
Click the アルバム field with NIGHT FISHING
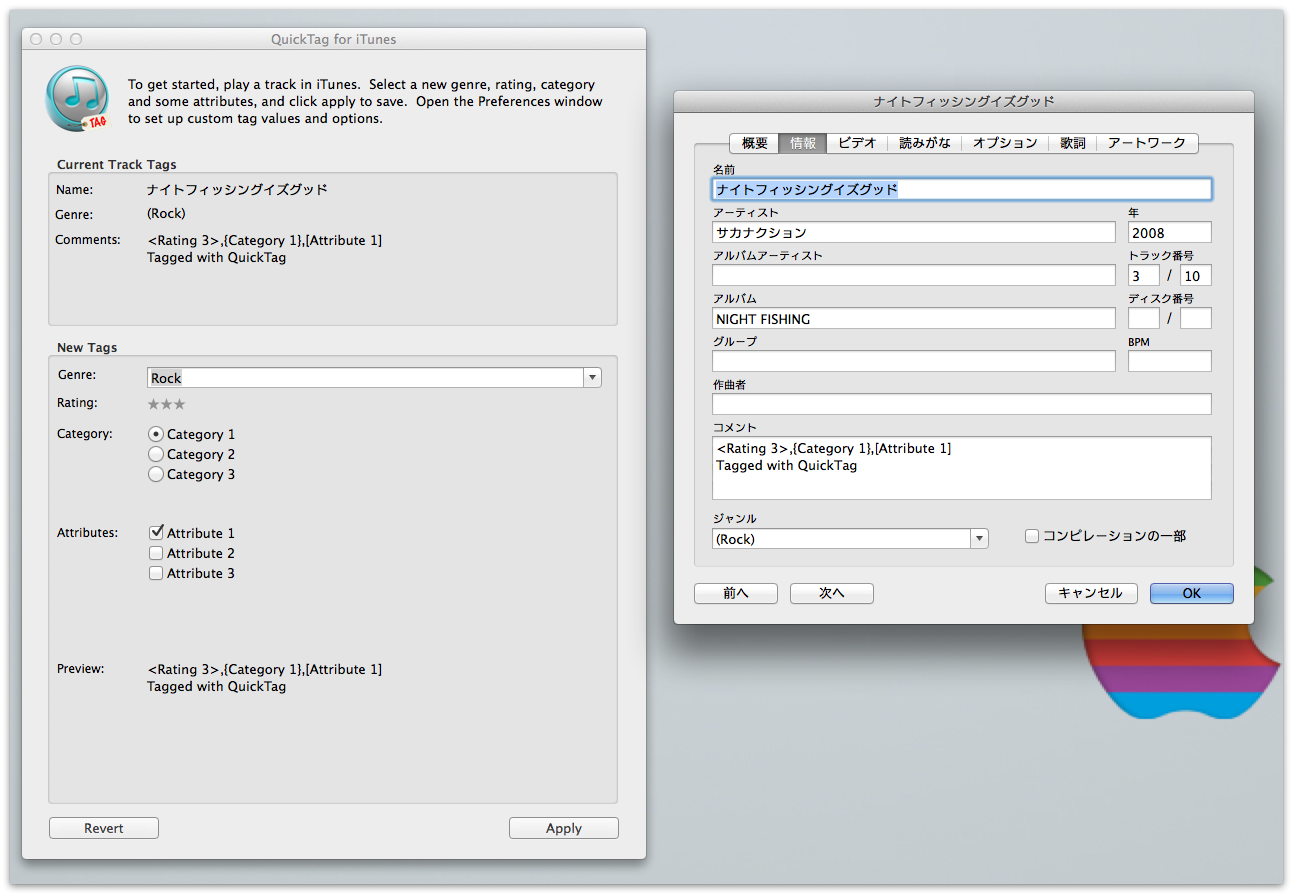(x=914, y=318)
